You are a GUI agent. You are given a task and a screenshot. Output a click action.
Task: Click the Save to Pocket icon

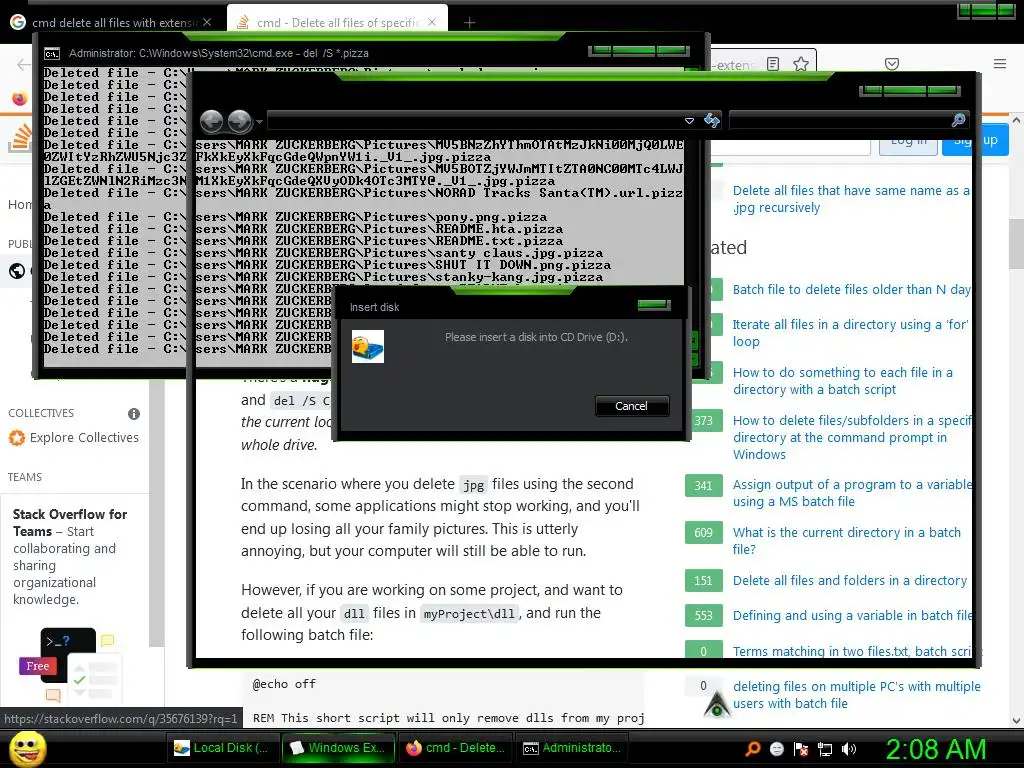(x=892, y=64)
